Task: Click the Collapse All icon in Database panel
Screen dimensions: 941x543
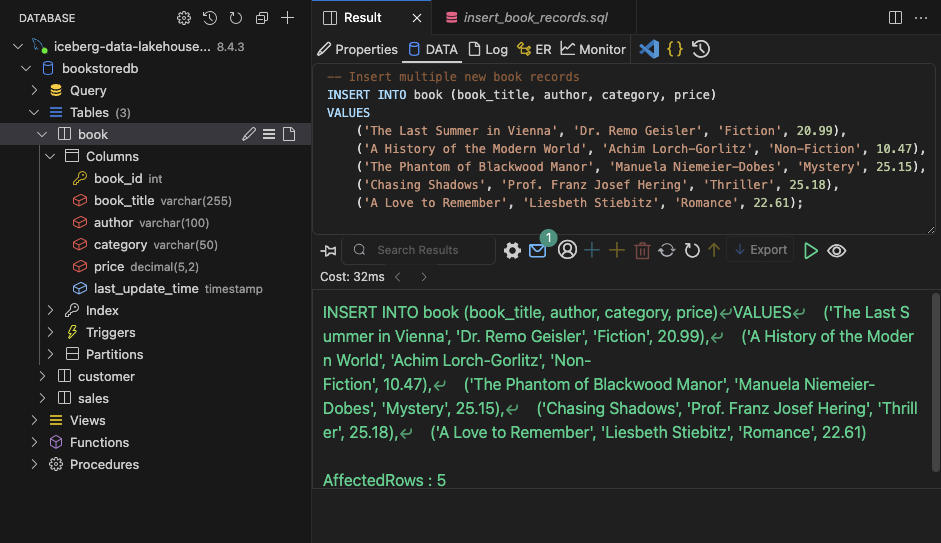Action: point(262,18)
